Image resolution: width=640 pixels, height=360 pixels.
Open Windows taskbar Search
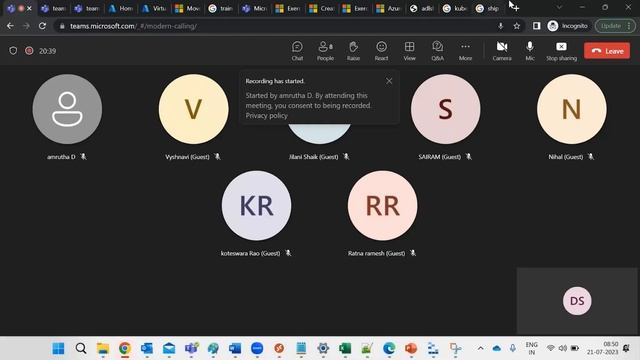pos(81,349)
